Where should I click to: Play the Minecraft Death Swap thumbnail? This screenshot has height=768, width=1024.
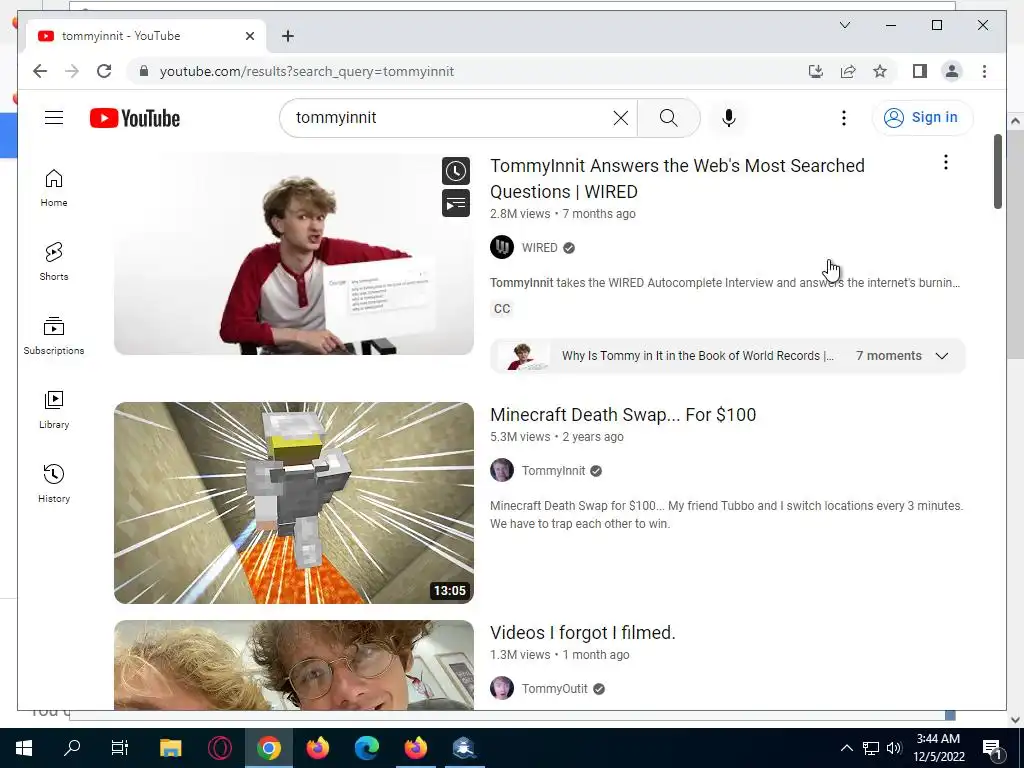click(x=294, y=503)
